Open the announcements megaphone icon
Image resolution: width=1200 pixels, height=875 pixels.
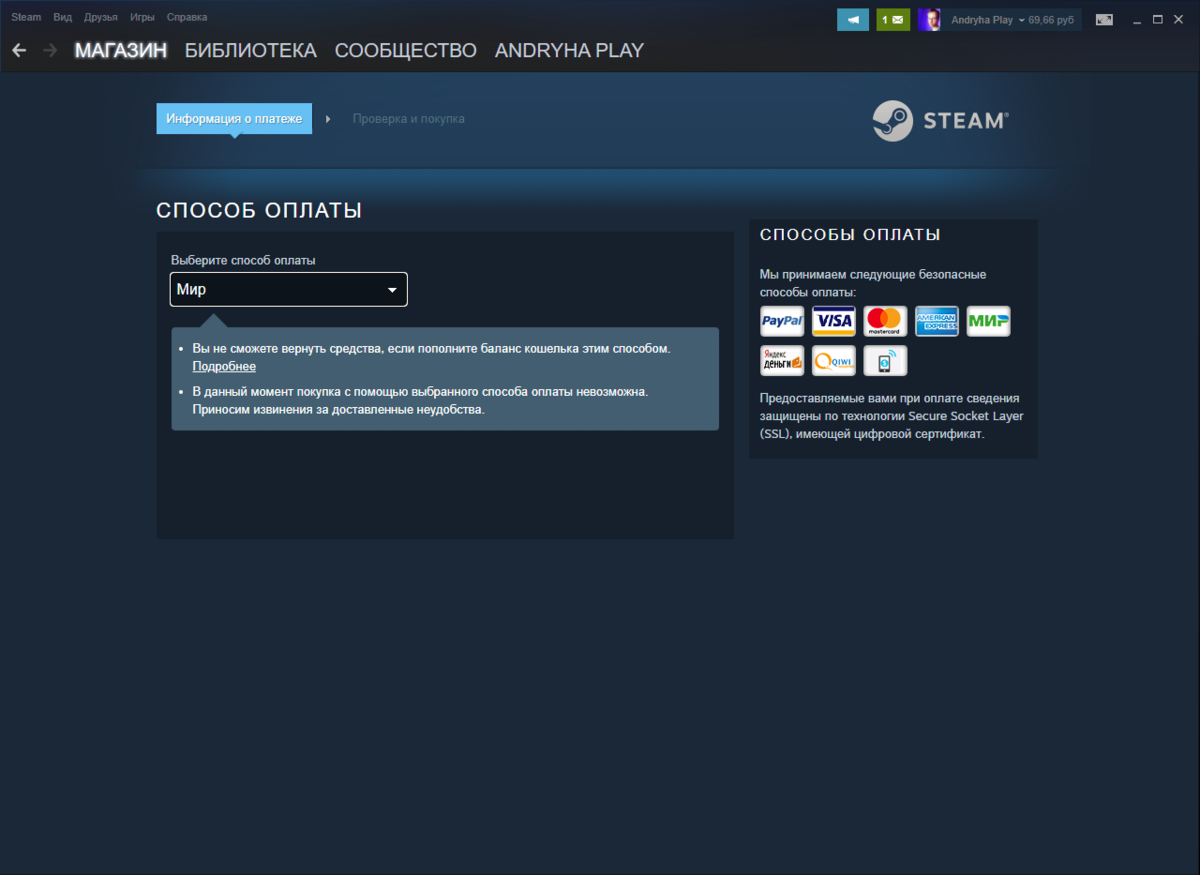pyautogui.click(x=853, y=19)
